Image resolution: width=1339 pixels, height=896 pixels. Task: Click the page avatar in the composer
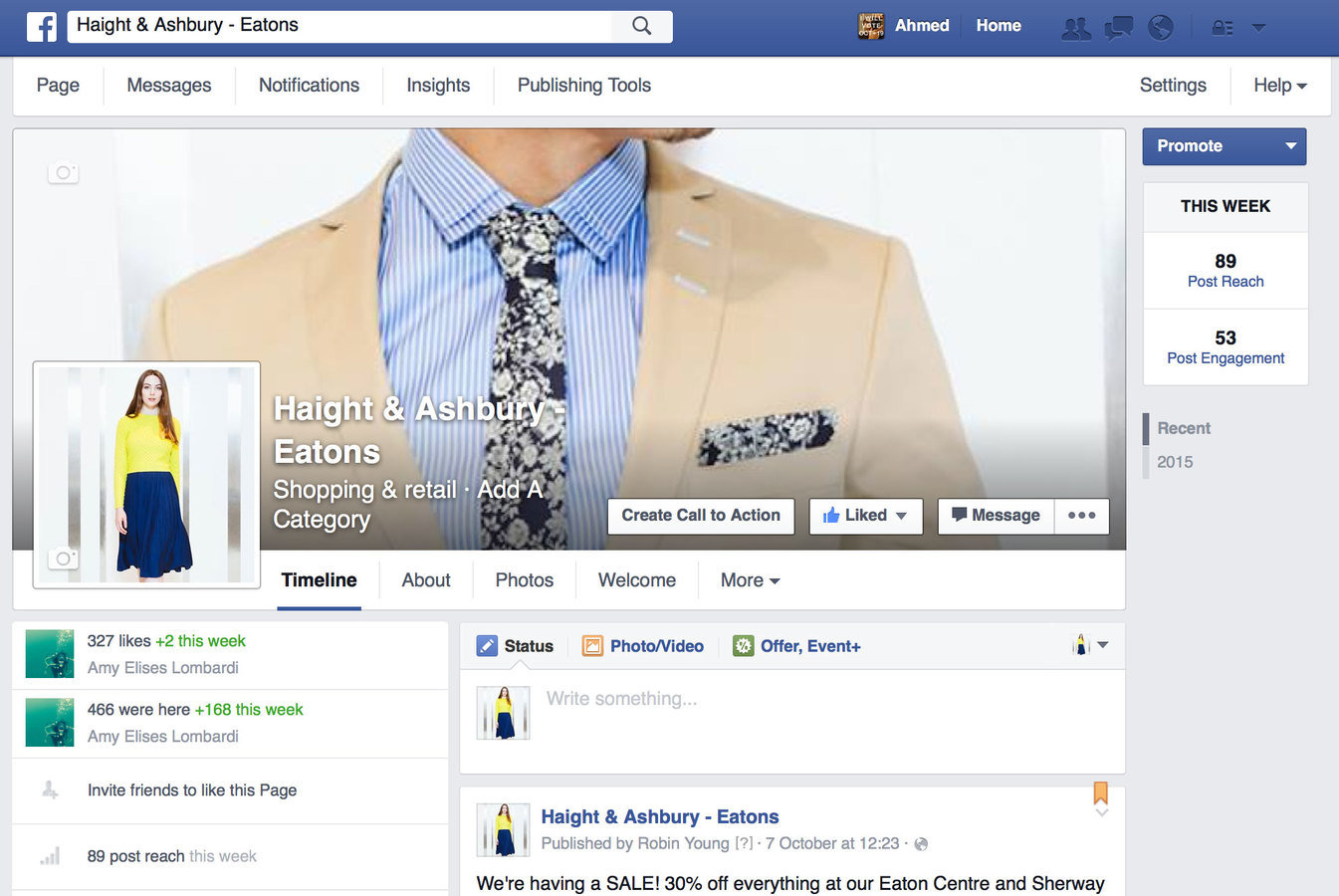click(x=503, y=713)
